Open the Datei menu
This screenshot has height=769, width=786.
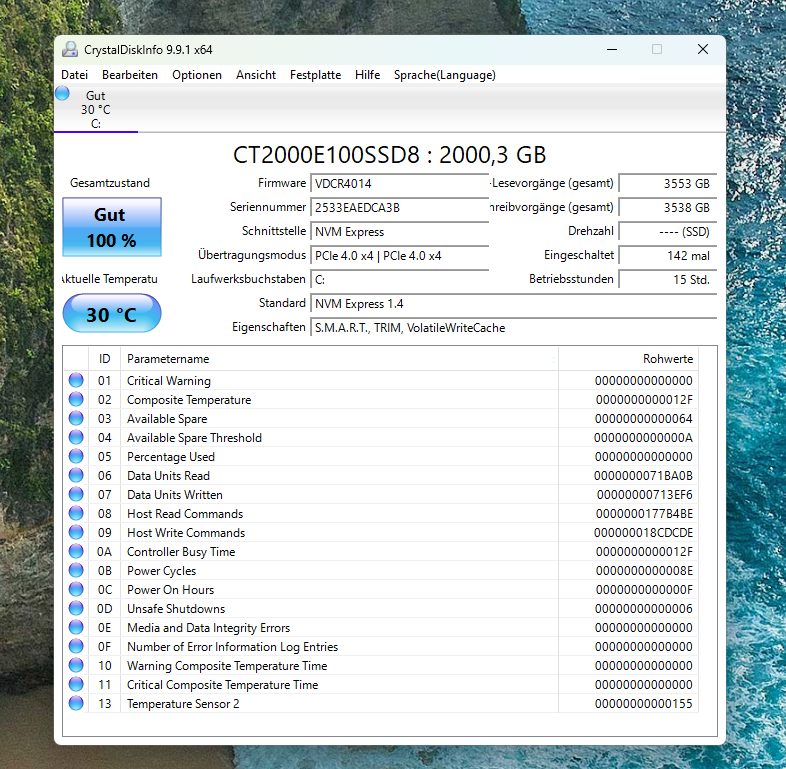(75, 75)
